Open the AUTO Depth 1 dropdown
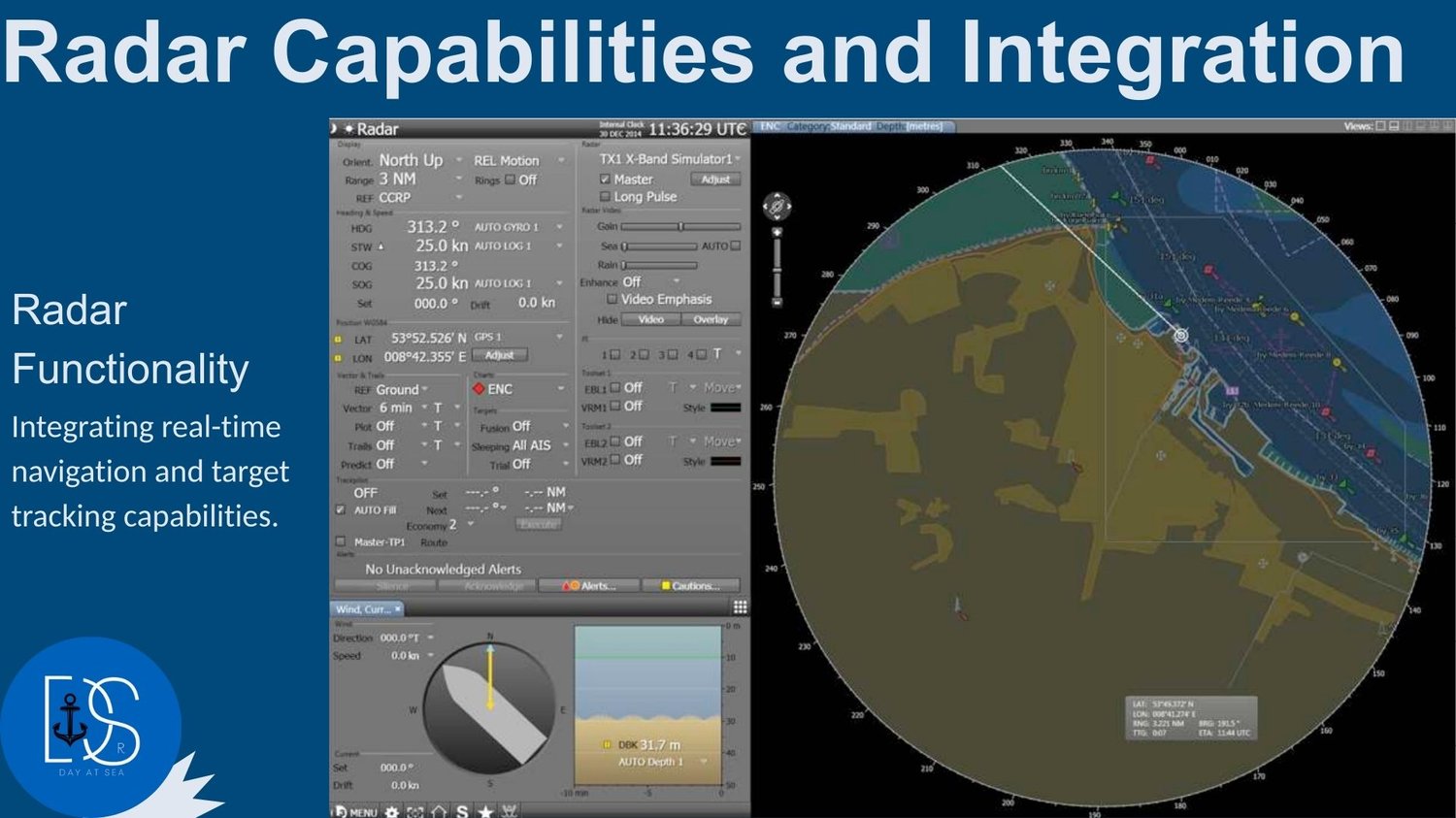This screenshot has width=1456, height=818. (x=662, y=762)
